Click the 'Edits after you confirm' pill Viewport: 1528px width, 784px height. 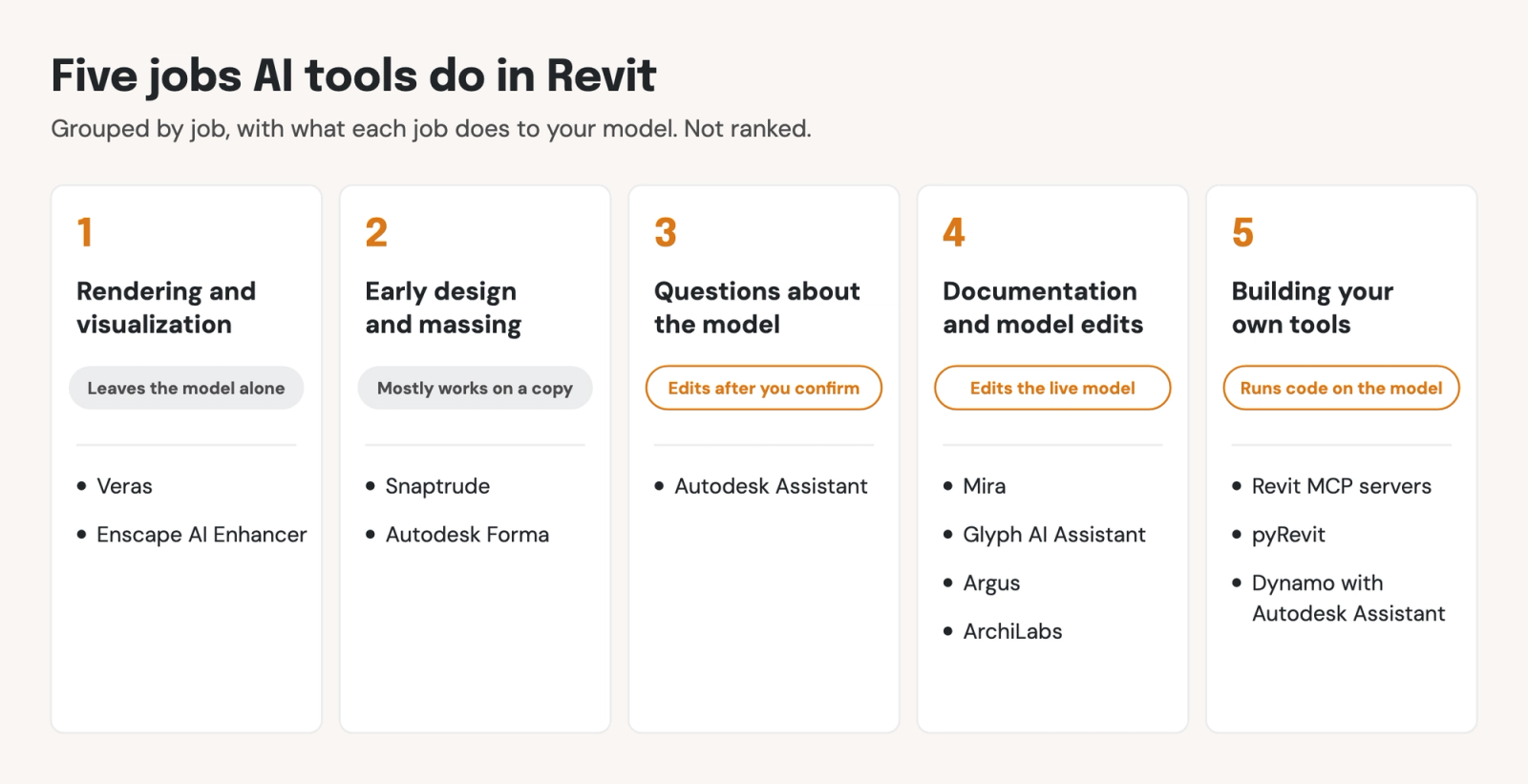(x=764, y=388)
